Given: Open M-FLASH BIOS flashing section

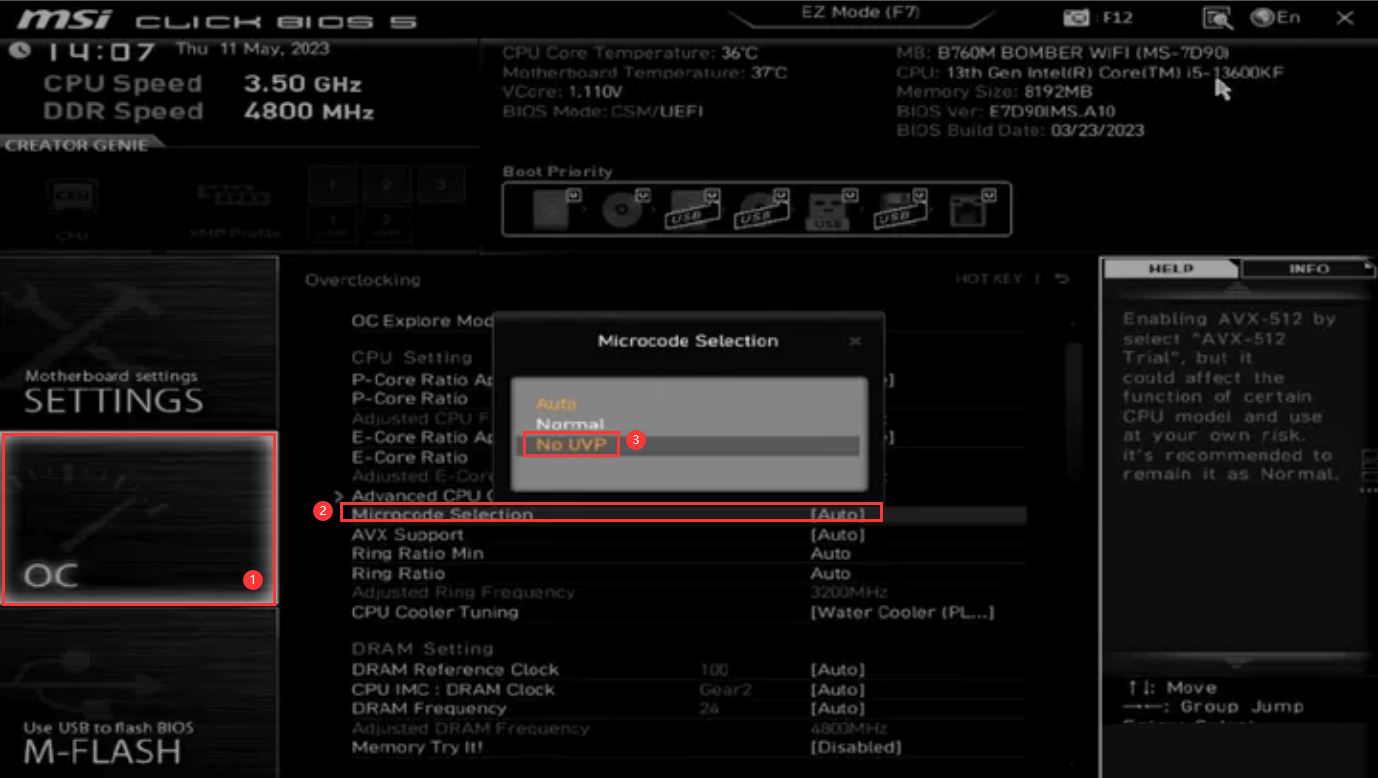Looking at the screenshot, I should point(138,693).
